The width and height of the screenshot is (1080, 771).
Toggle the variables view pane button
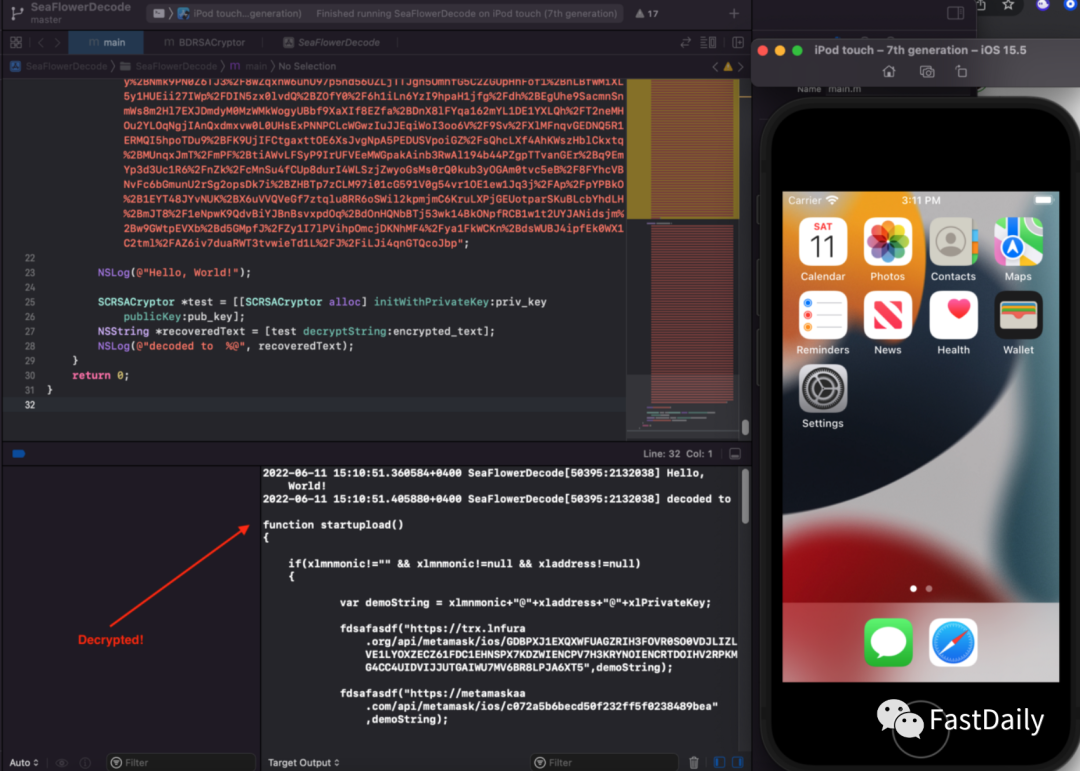[719, 763]
